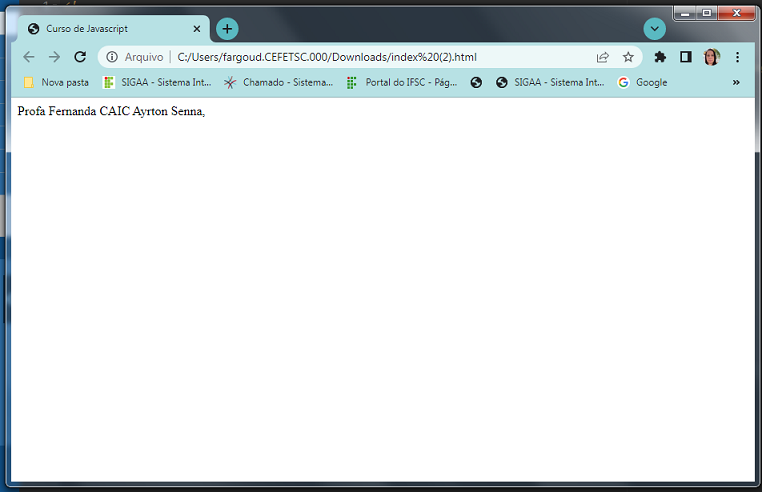This screenshot has height=492, width=762.
Task: Reload the current page
Action: (80, 57)
